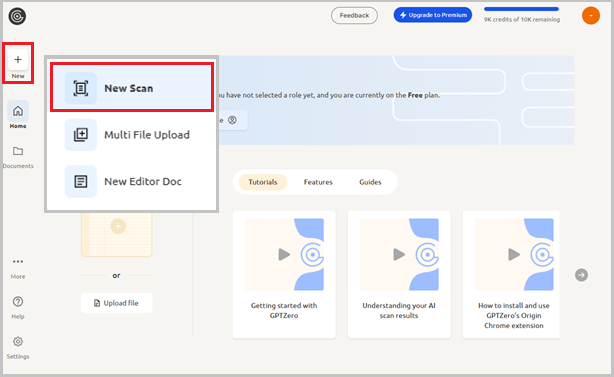Switch to the Guides tab
This screenshot has width=614, height=377.
(x=370, y=182)
